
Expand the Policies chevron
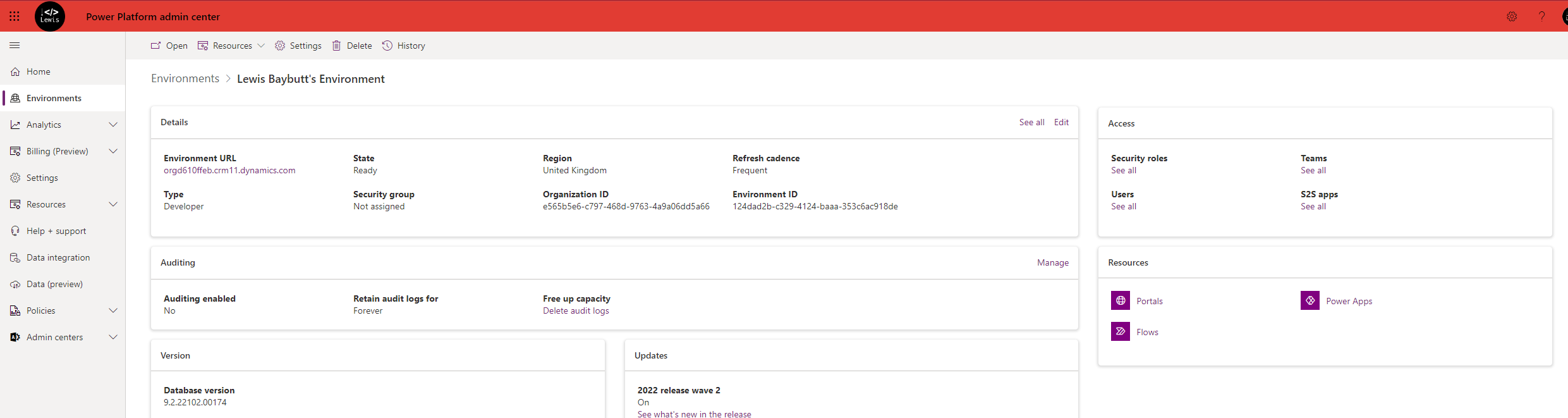pos(113,311)
